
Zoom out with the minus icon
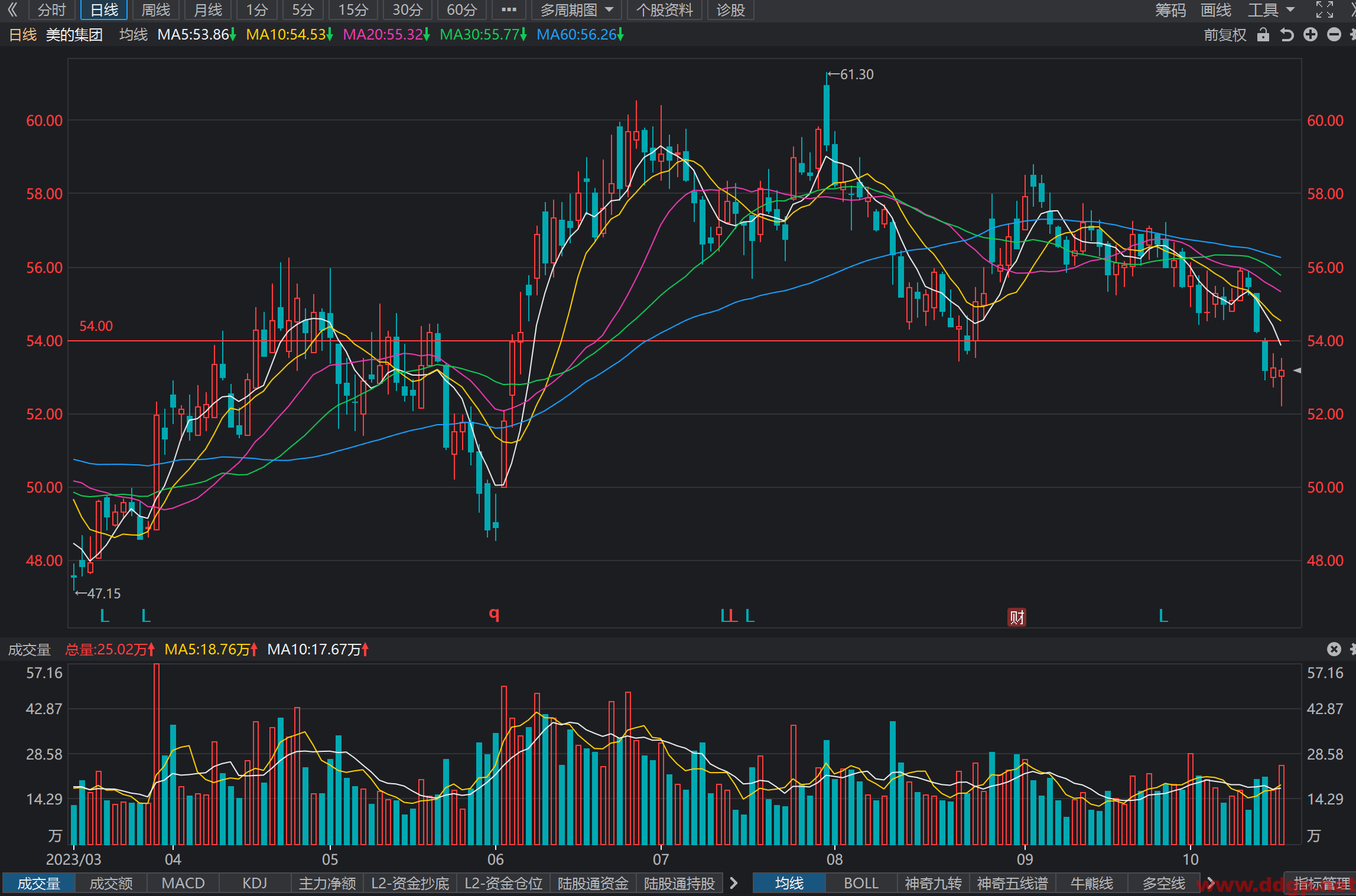pos(1334,35)
